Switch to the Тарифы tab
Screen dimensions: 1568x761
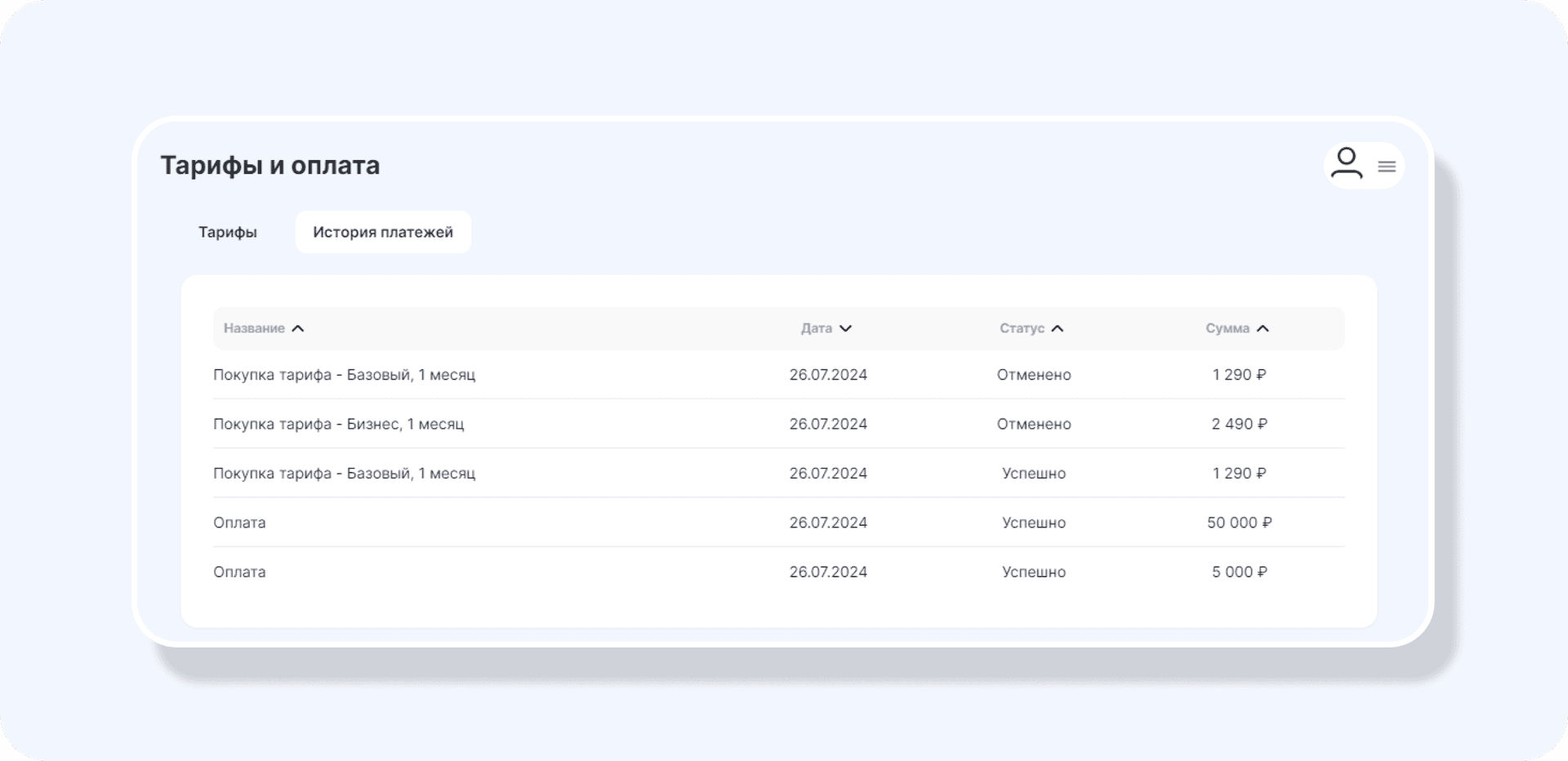[228, 232]
